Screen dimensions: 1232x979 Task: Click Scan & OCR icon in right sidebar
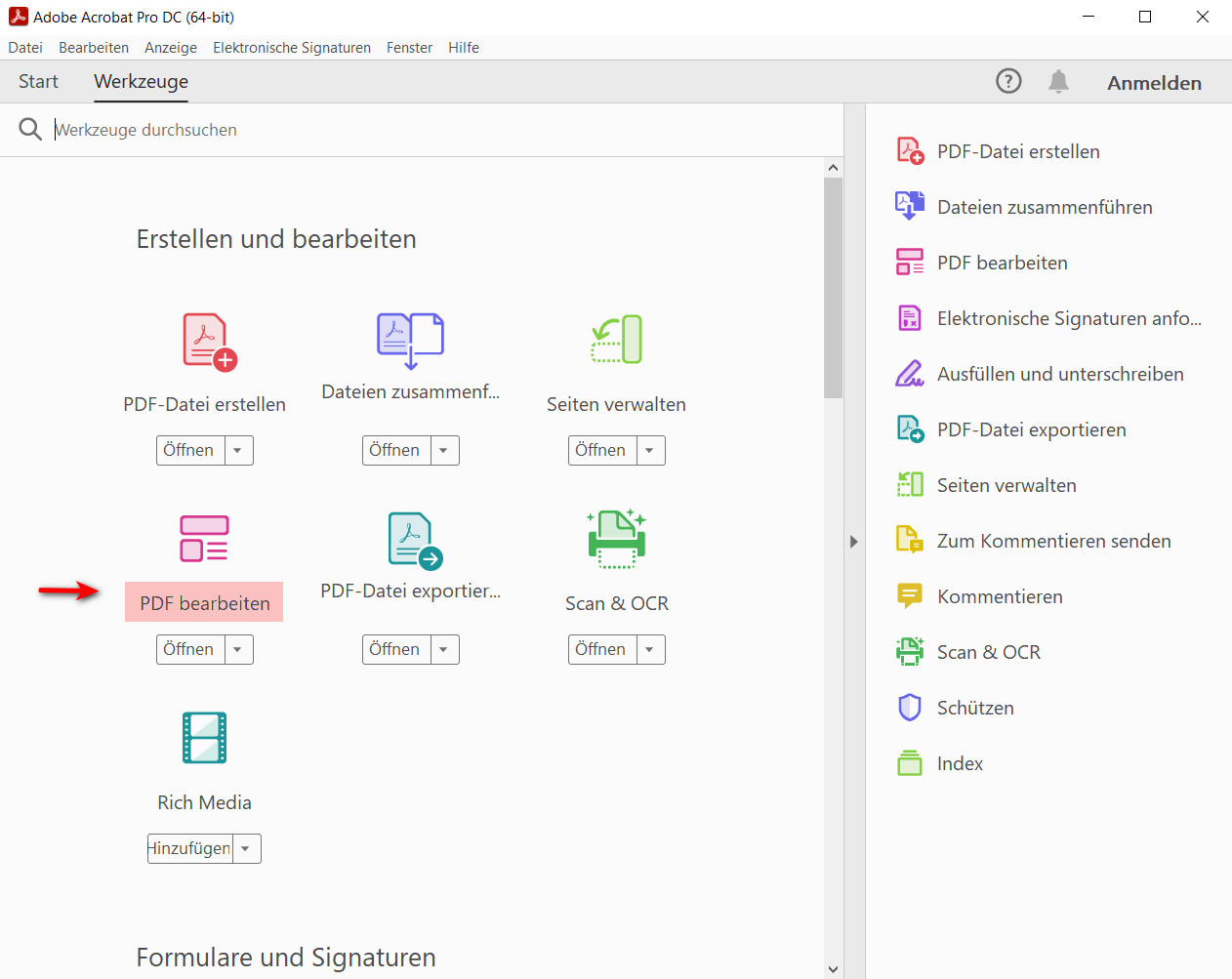pos(910,651)
